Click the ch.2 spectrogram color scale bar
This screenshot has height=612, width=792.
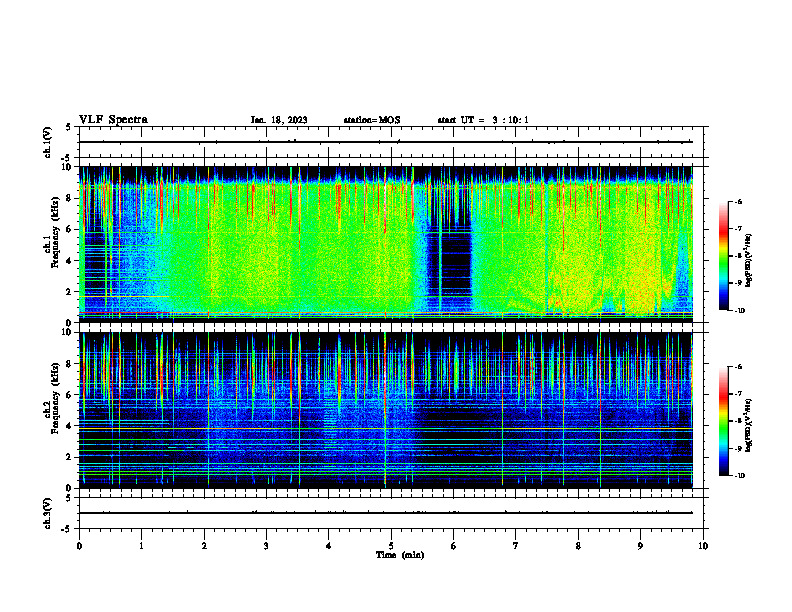[723, 421]
